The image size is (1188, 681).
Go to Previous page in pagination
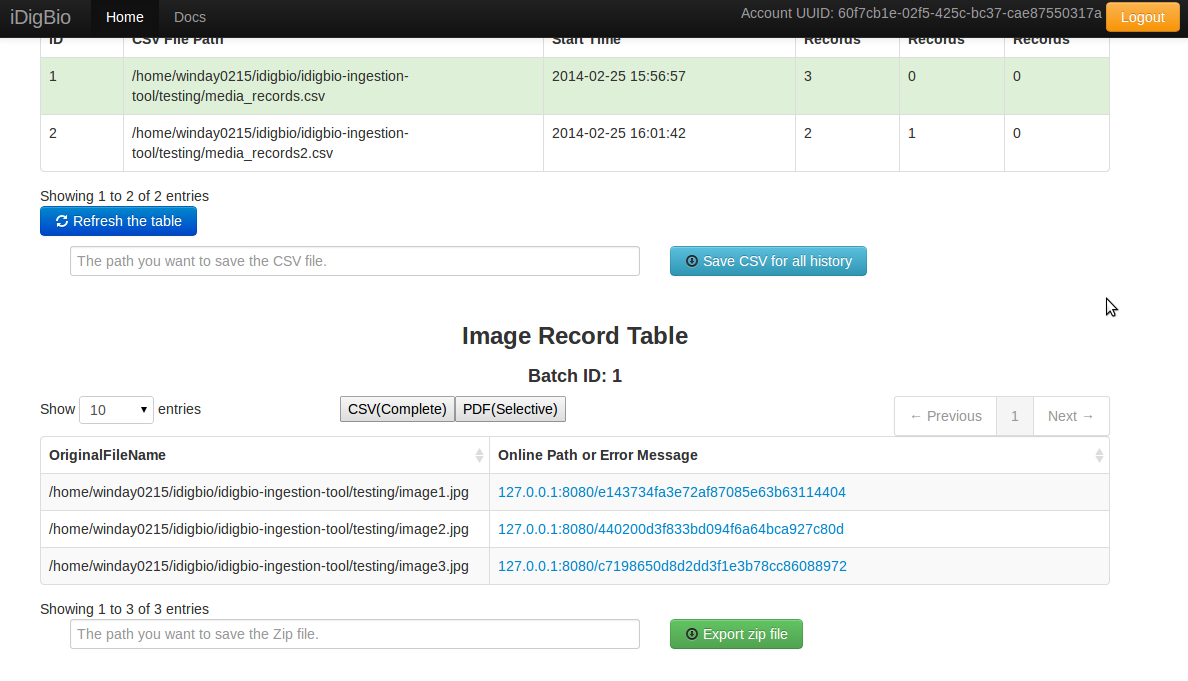click(x=946, y=416)
